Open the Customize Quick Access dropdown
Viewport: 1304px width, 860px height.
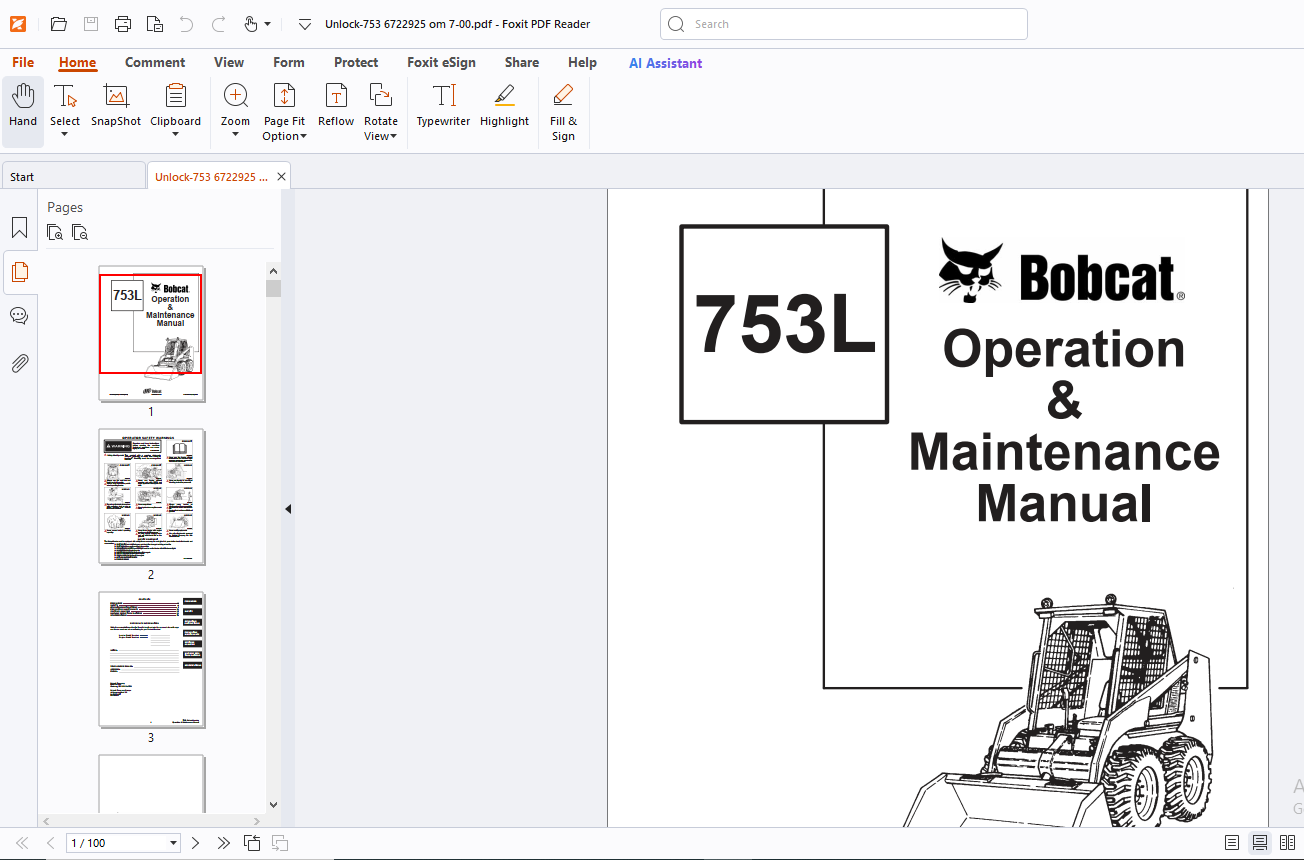click(x=305, y=24)
